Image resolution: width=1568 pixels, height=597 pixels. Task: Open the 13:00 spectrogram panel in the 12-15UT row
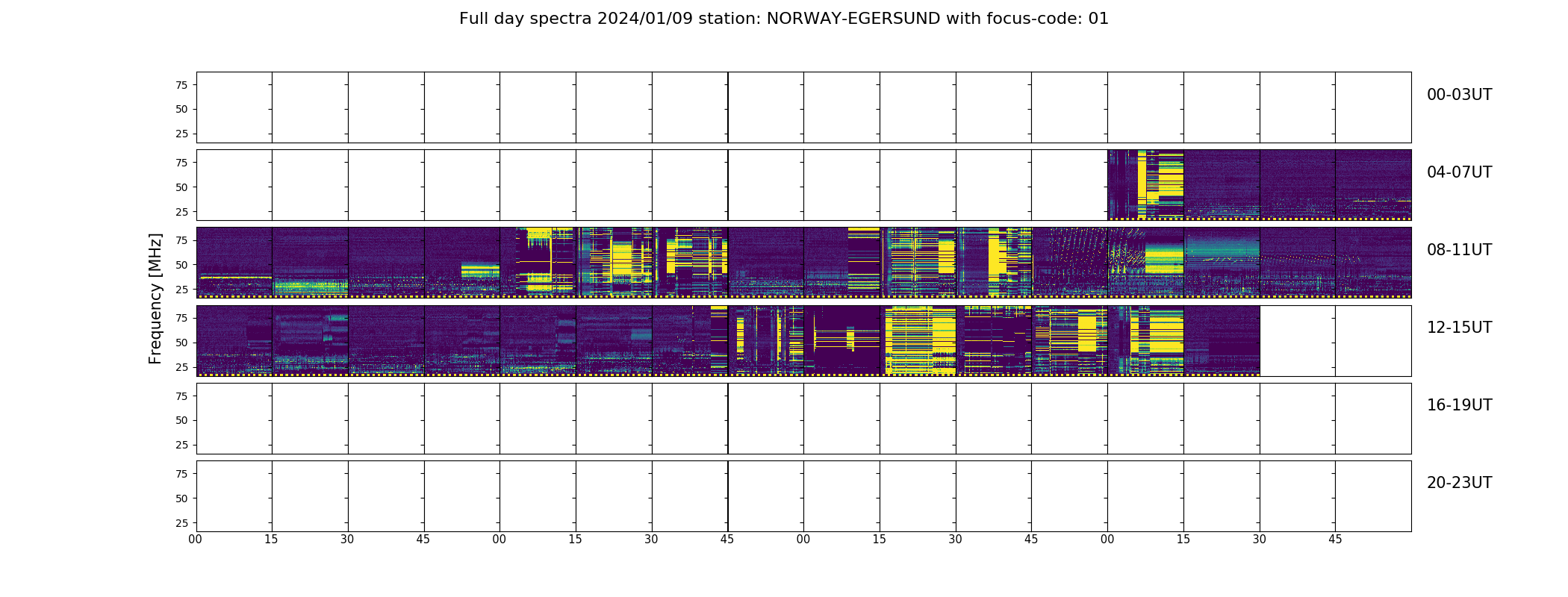(x=538, y=340)
